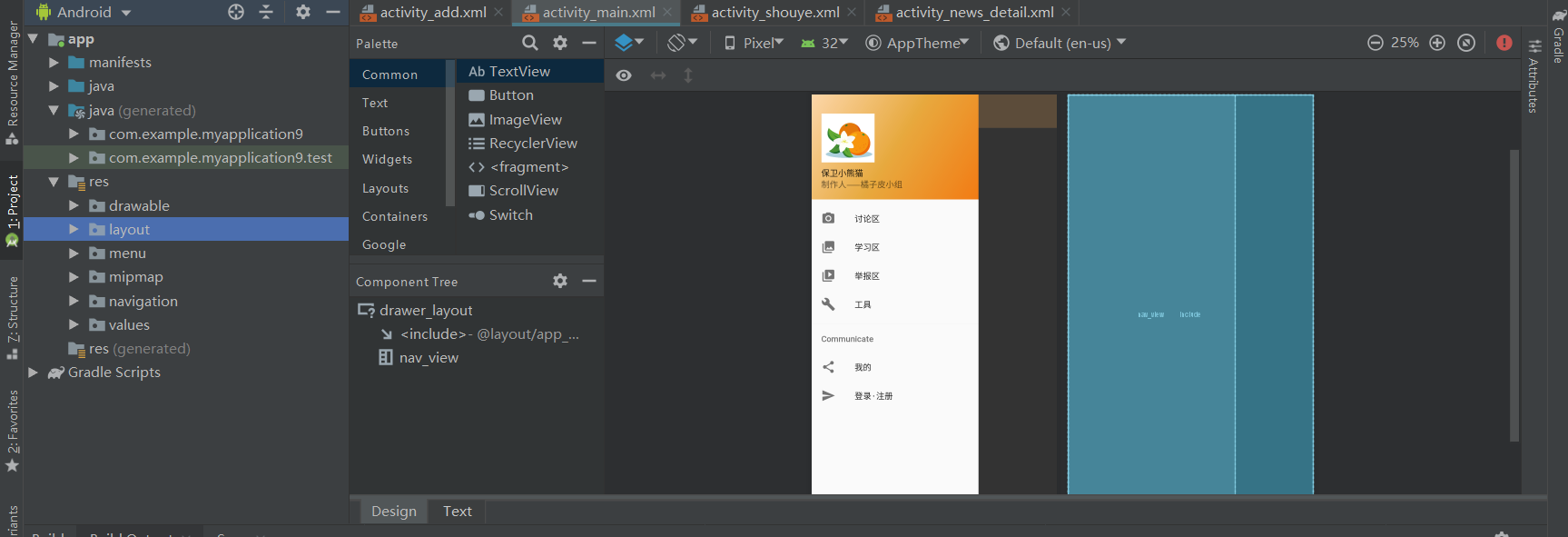Open the design surface layers dropdown
This screenshot has width=1568, height=537.
[629, 43]
